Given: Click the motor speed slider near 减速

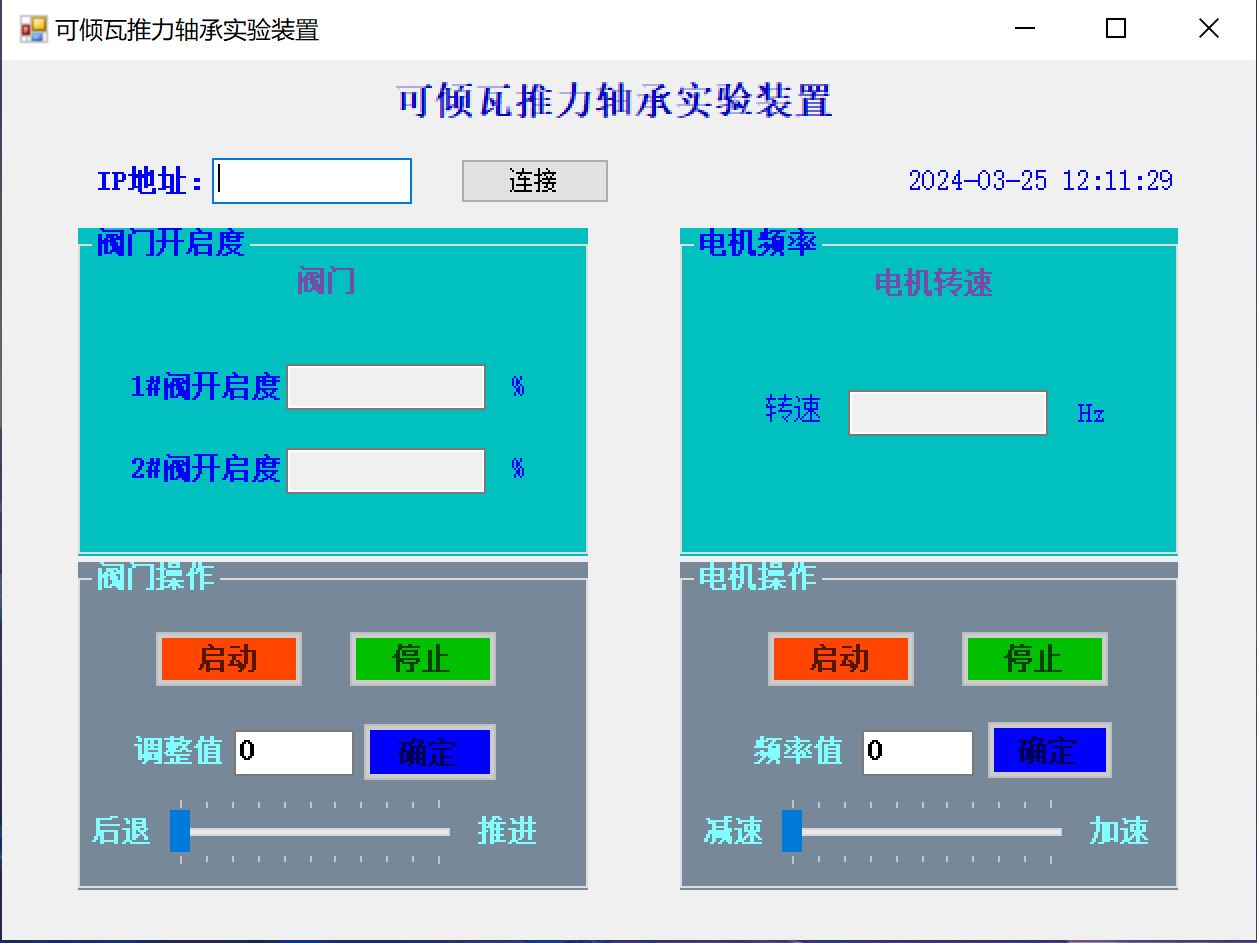Looking at the screenshot, I should [x=793, y=831].
